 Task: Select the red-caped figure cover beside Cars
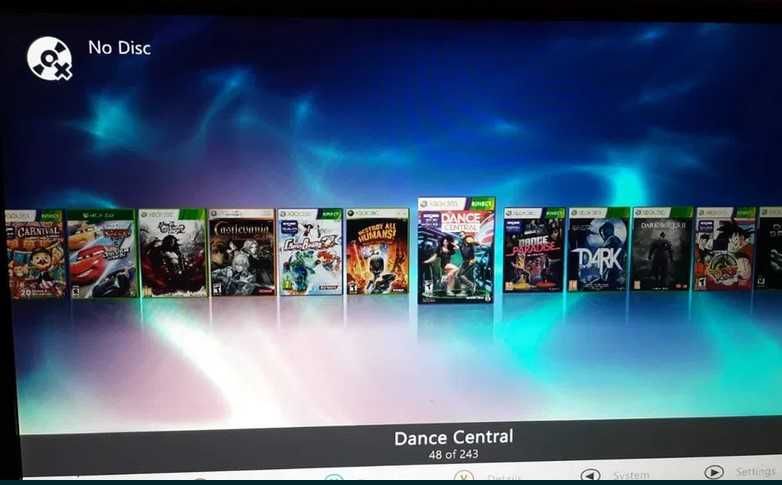tap(173, 252)
